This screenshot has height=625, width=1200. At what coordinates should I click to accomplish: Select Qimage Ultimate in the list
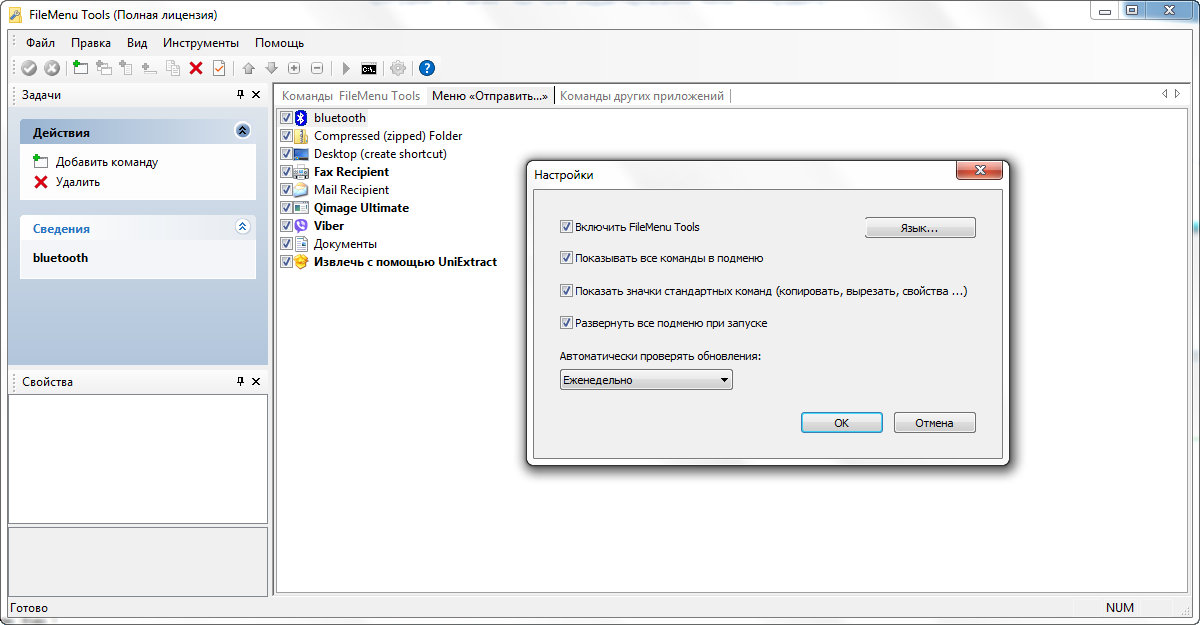point(361,208)
